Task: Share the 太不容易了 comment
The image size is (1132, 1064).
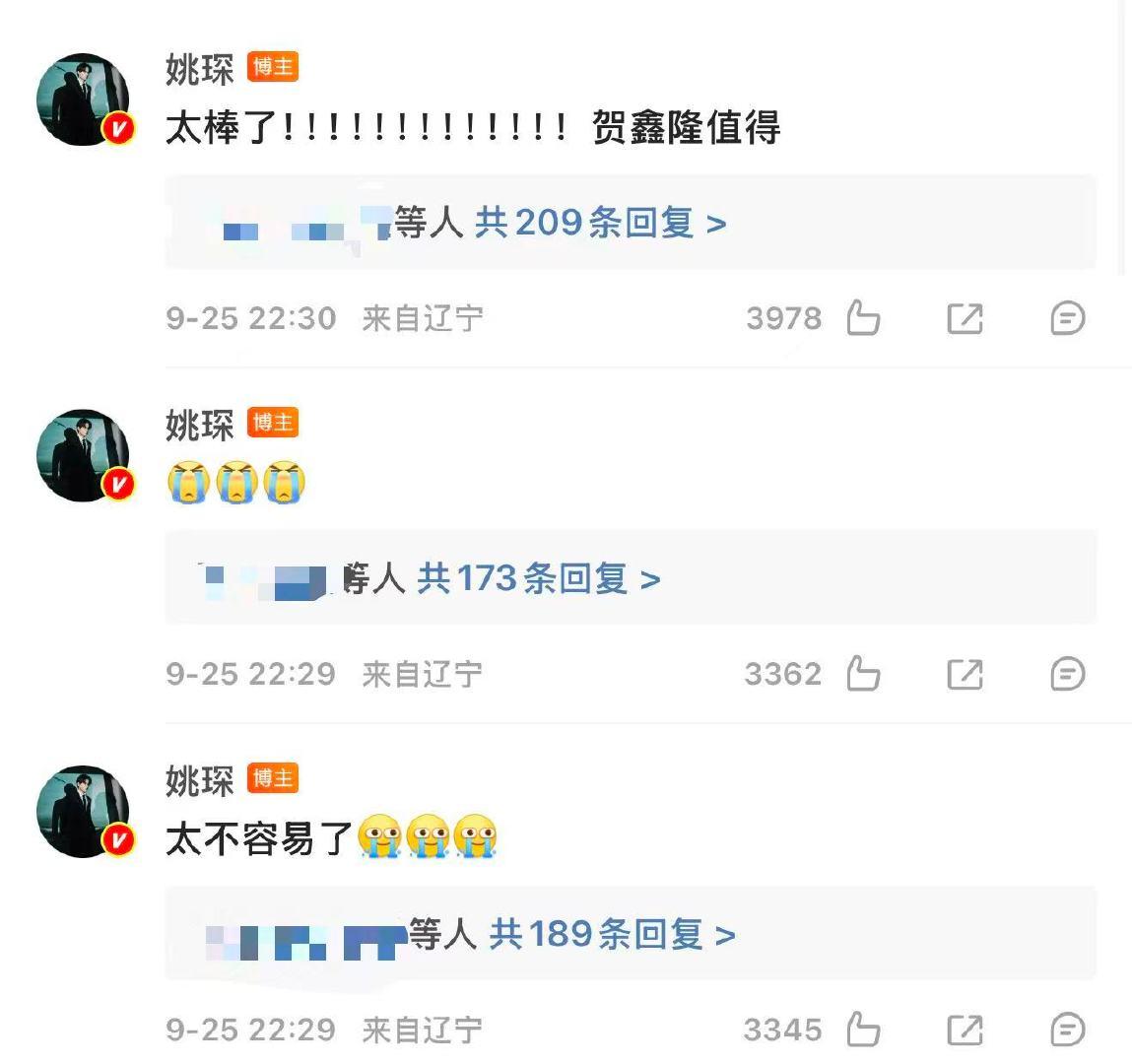Action: pyautogui.click(x=966, y=1031)
